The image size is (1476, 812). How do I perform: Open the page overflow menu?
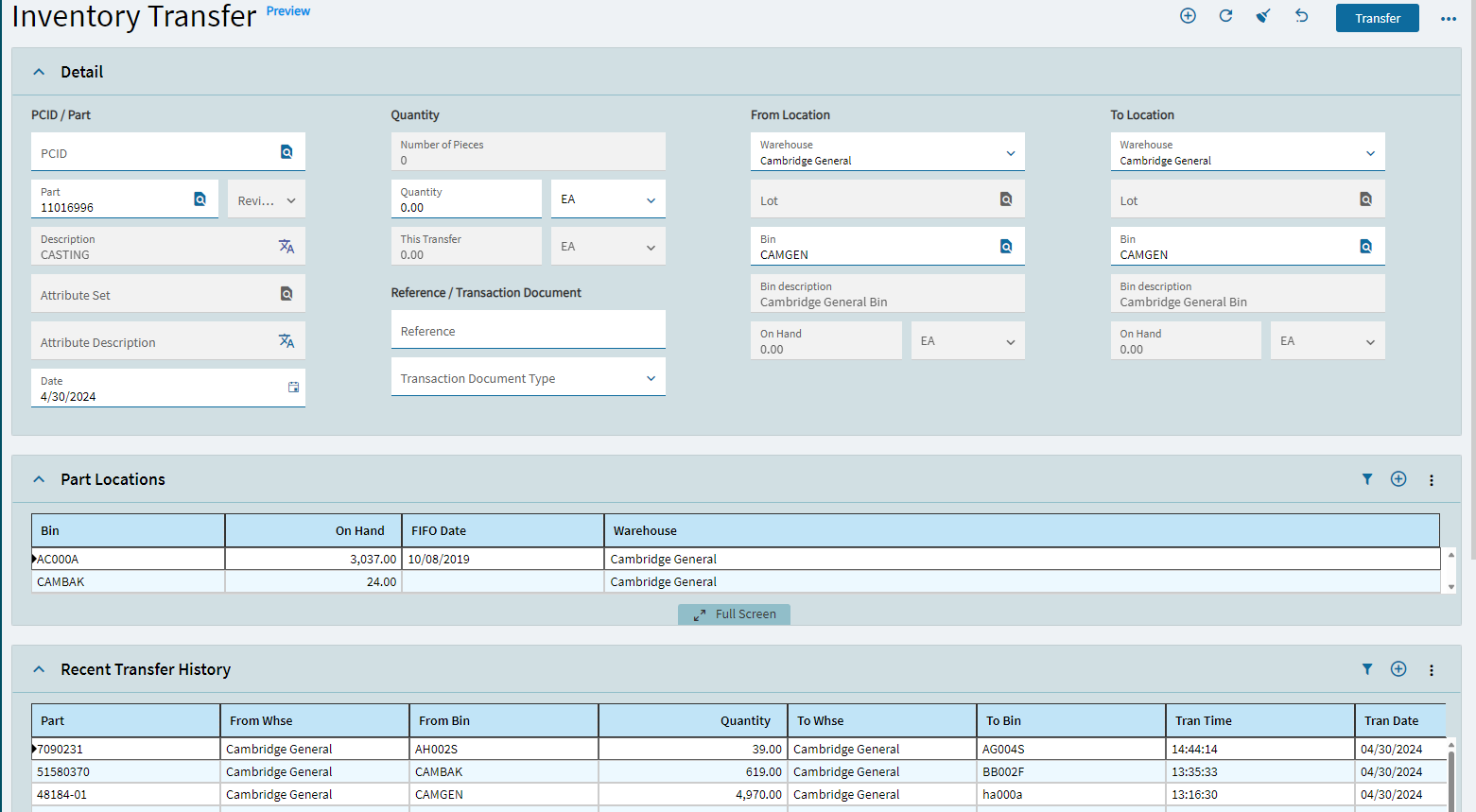click(1448, 19)
